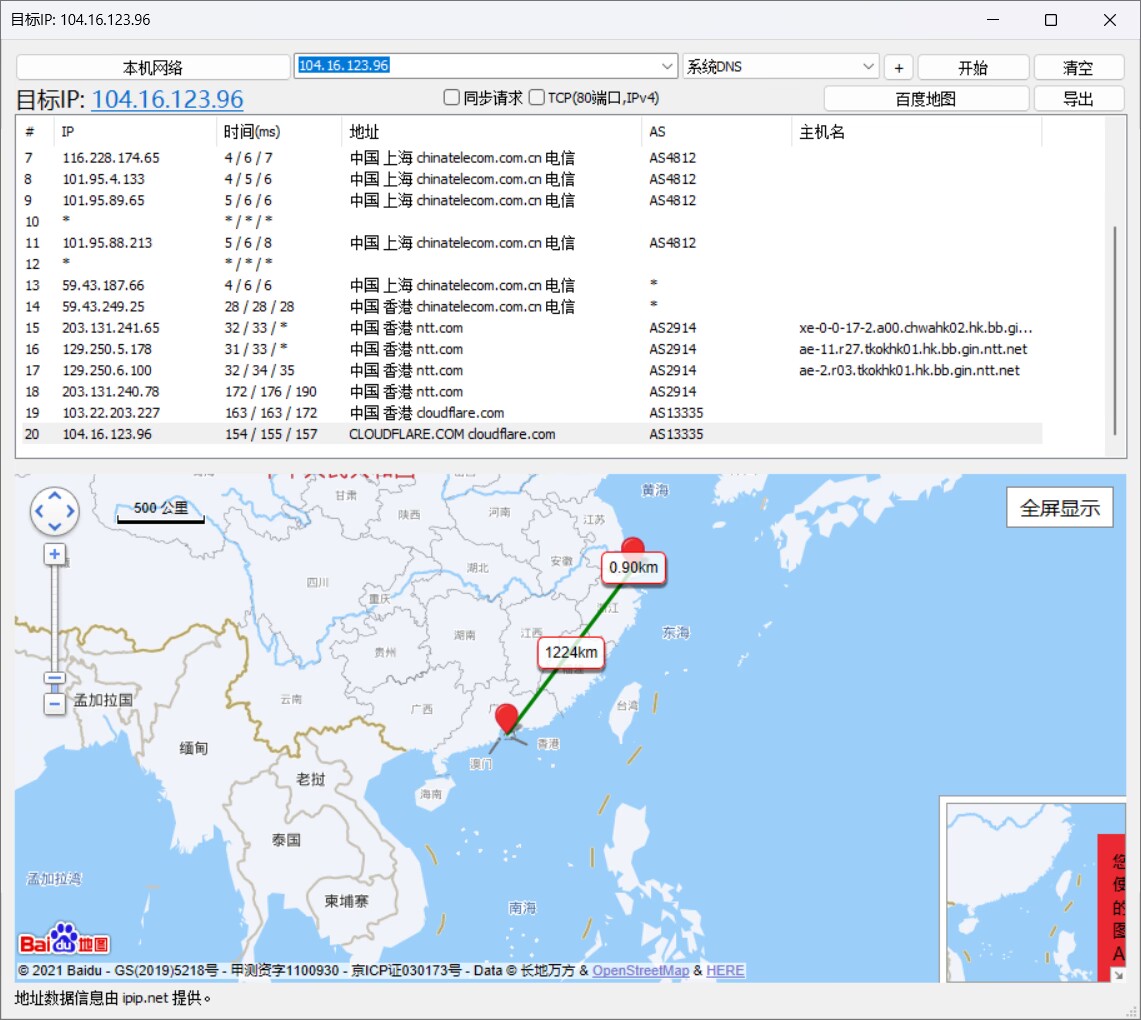The width and height of the screenshot is (1141, 1020).
Task: Pan the map using the navigation compass control
Action: (55, 511)
